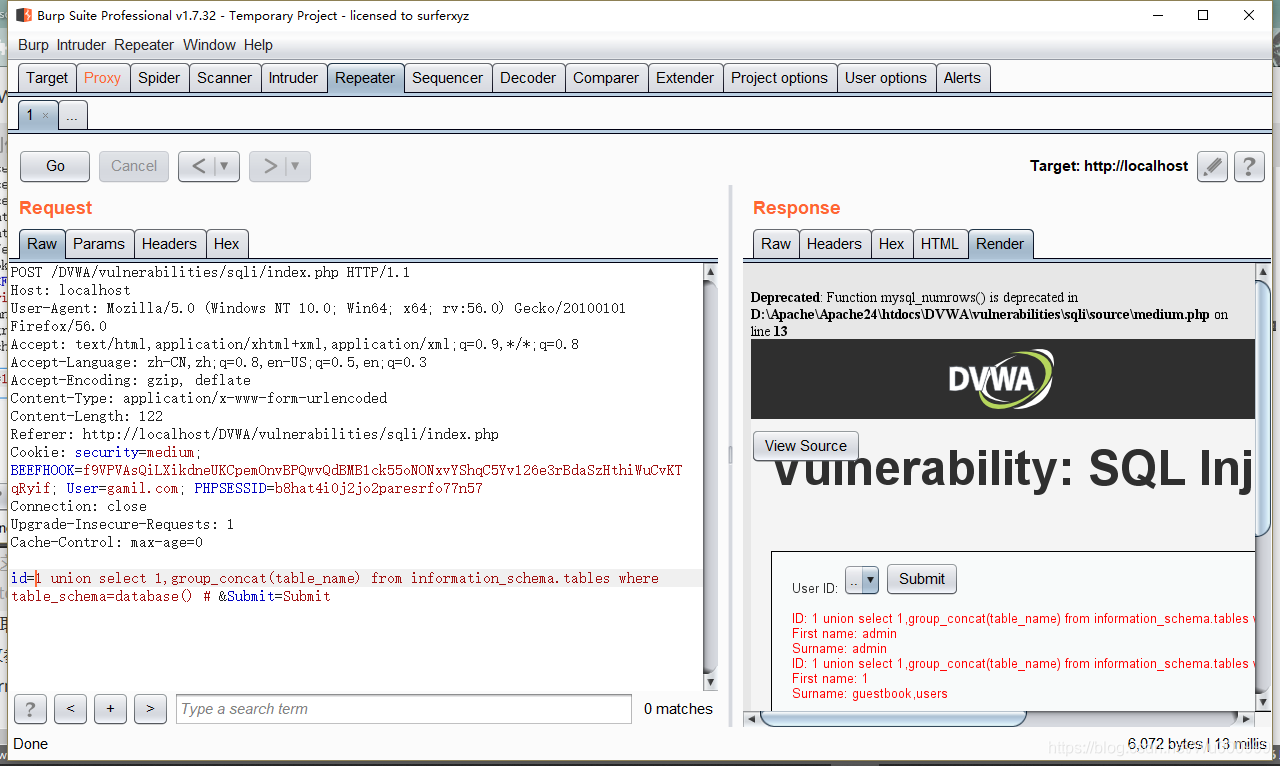Select response Render tab
The width and height of the screenshot is (1280, 766).
[x=1000, y=244]
